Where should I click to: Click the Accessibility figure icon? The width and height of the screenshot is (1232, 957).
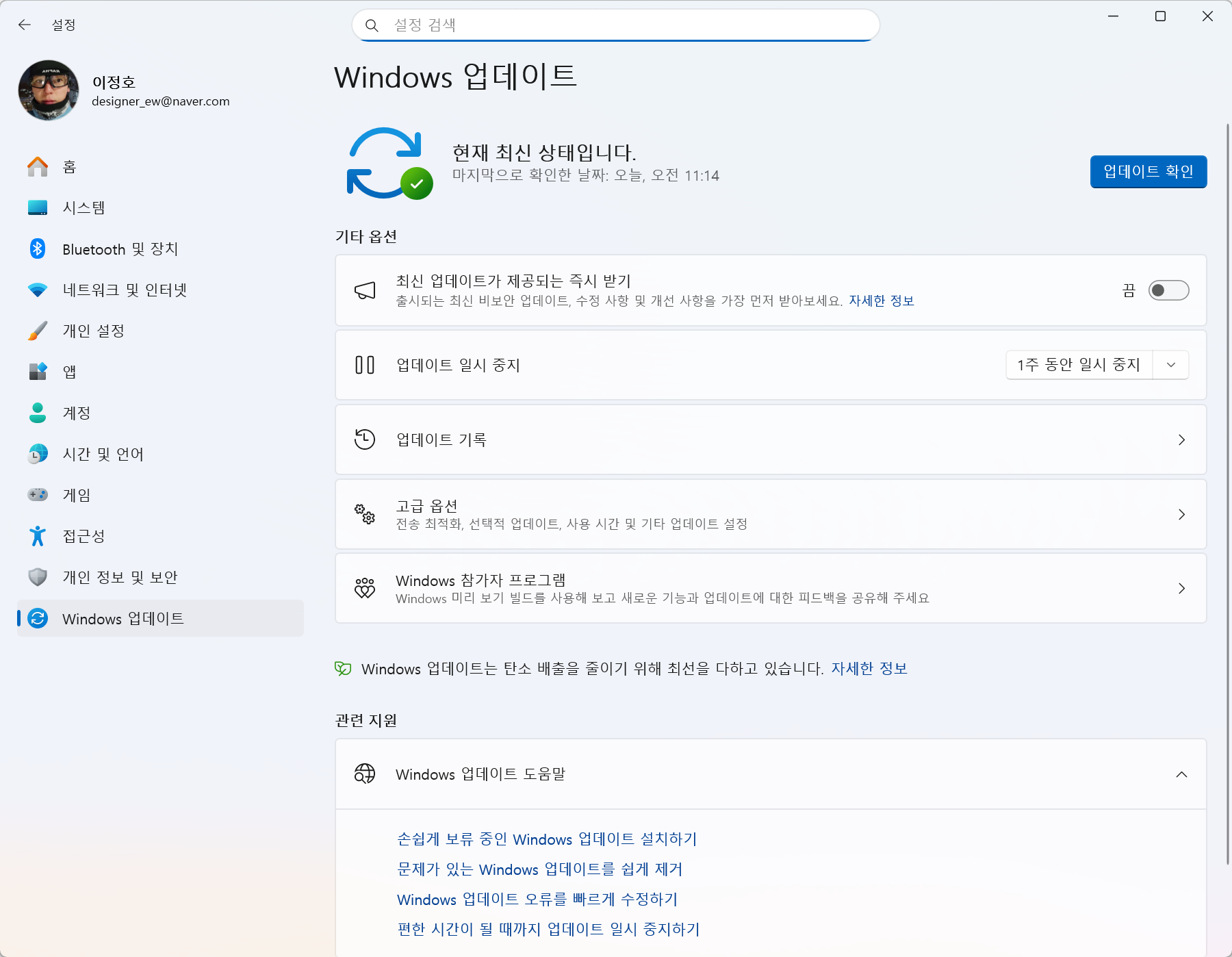(38, 536)
